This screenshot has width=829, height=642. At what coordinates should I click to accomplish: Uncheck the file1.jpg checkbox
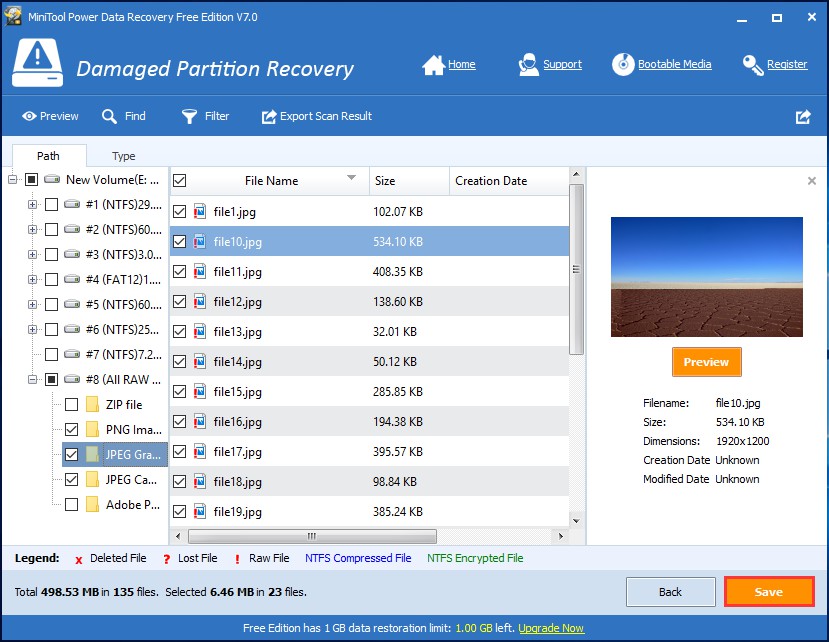180,212
